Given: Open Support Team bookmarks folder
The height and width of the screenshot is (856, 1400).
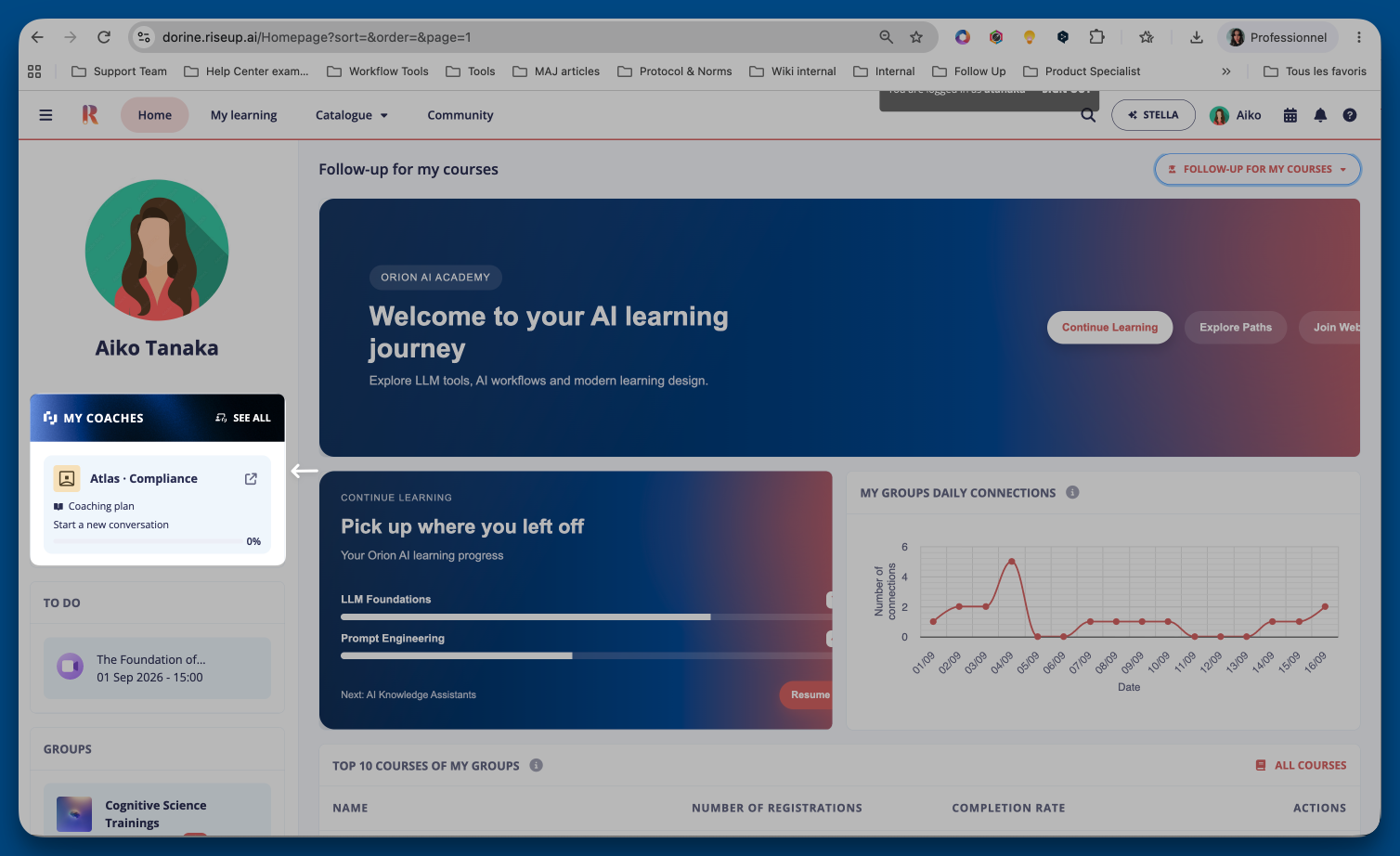Looking at the screenshot, I should coord(120,71).
